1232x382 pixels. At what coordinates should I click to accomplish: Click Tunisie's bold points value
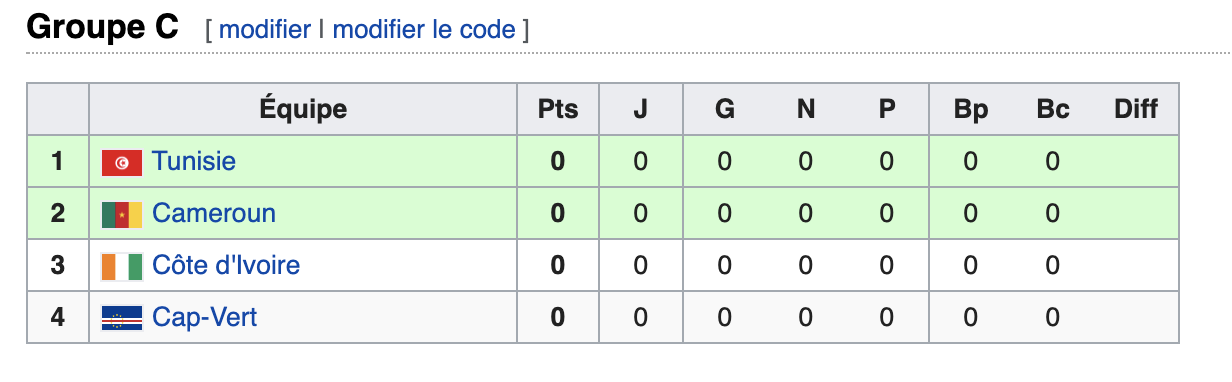558,161
